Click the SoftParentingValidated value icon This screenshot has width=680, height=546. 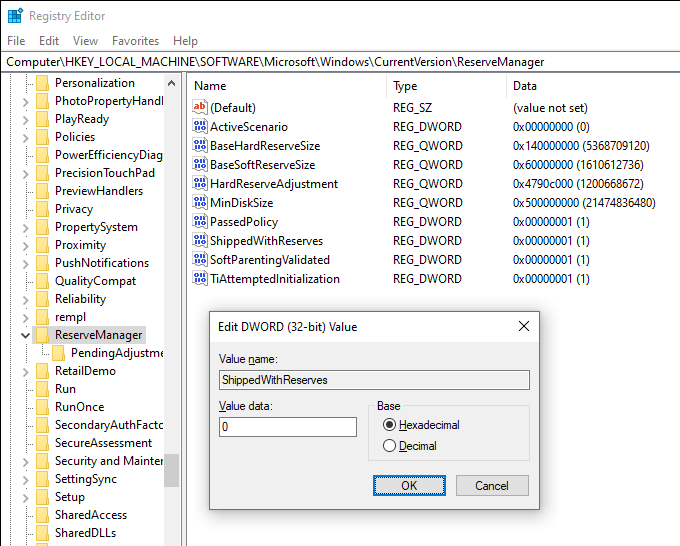click(x=199, y=259)
